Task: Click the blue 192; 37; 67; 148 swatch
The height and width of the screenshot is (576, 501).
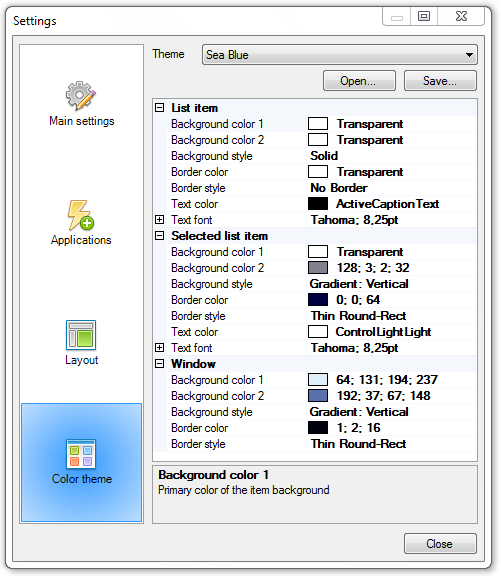Action: pos(318,396)
